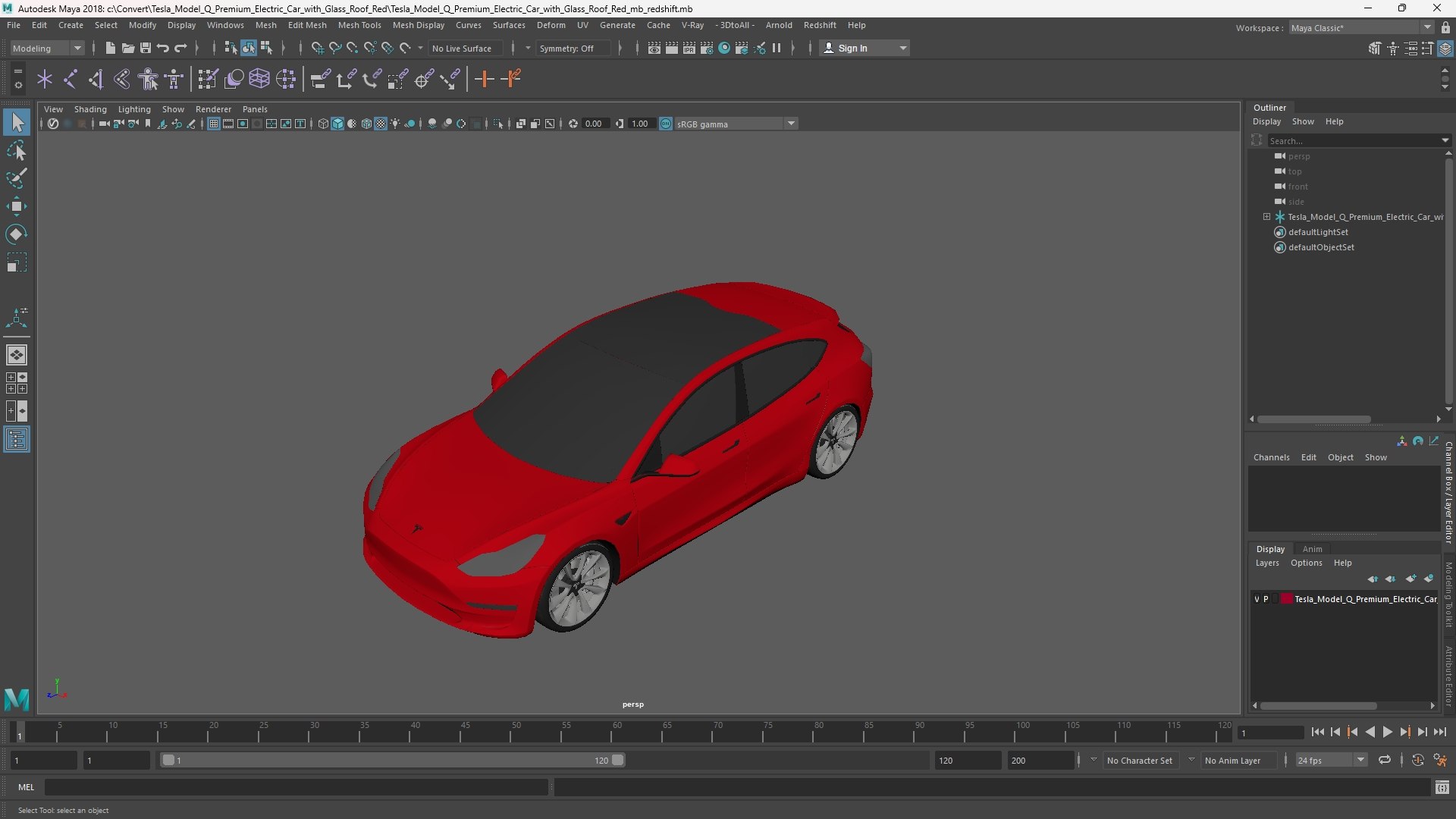Open the Channels menu in Channel Box
This screenshot has width=1456, height=819.
pyautogui.click(x=1271, y=457)
